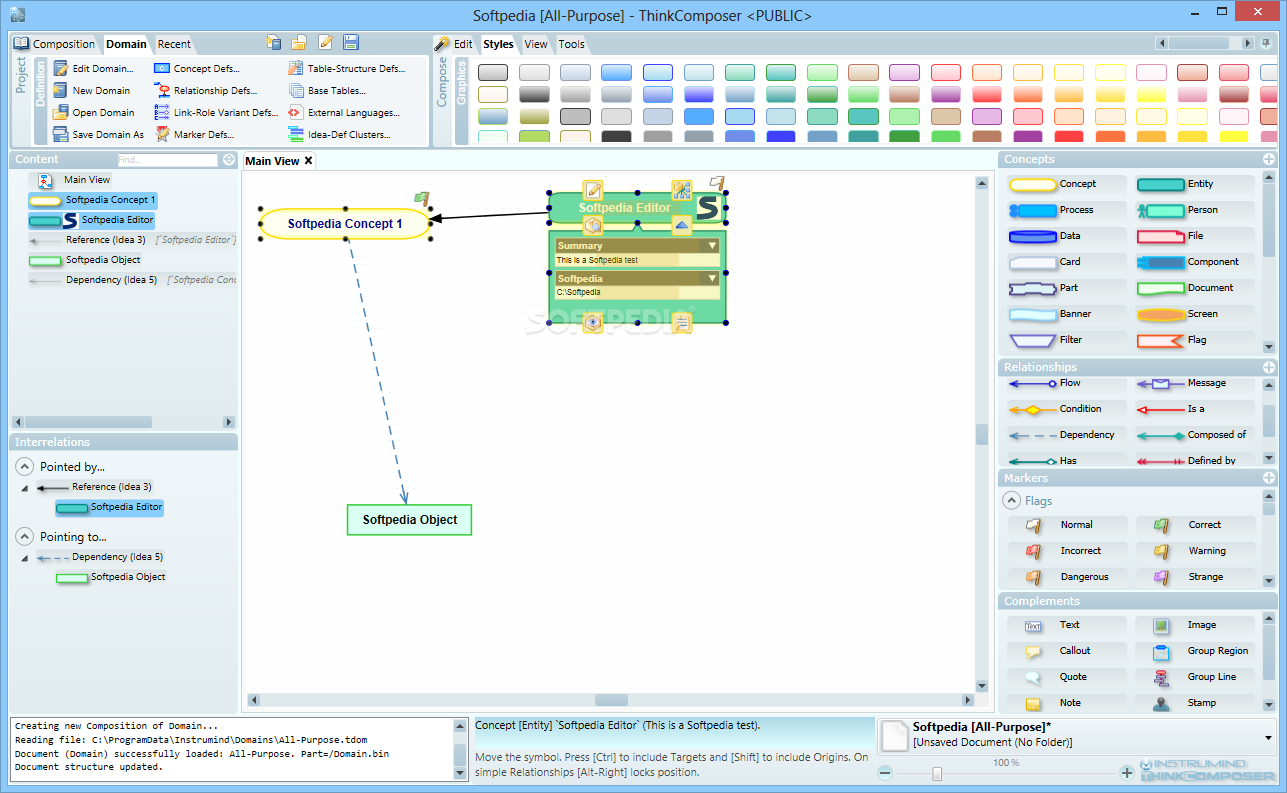Viewport: 1287px width, 793px height.
Task: Switch to the Composition tab
Action: [55, 44]
